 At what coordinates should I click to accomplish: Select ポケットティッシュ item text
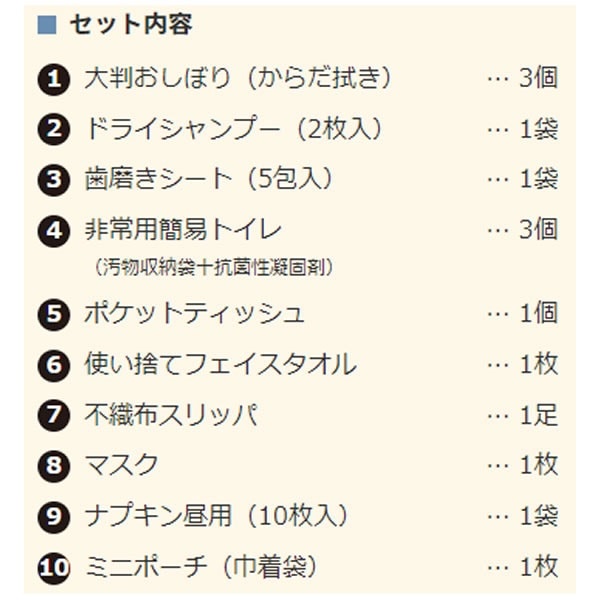(195, 313)
